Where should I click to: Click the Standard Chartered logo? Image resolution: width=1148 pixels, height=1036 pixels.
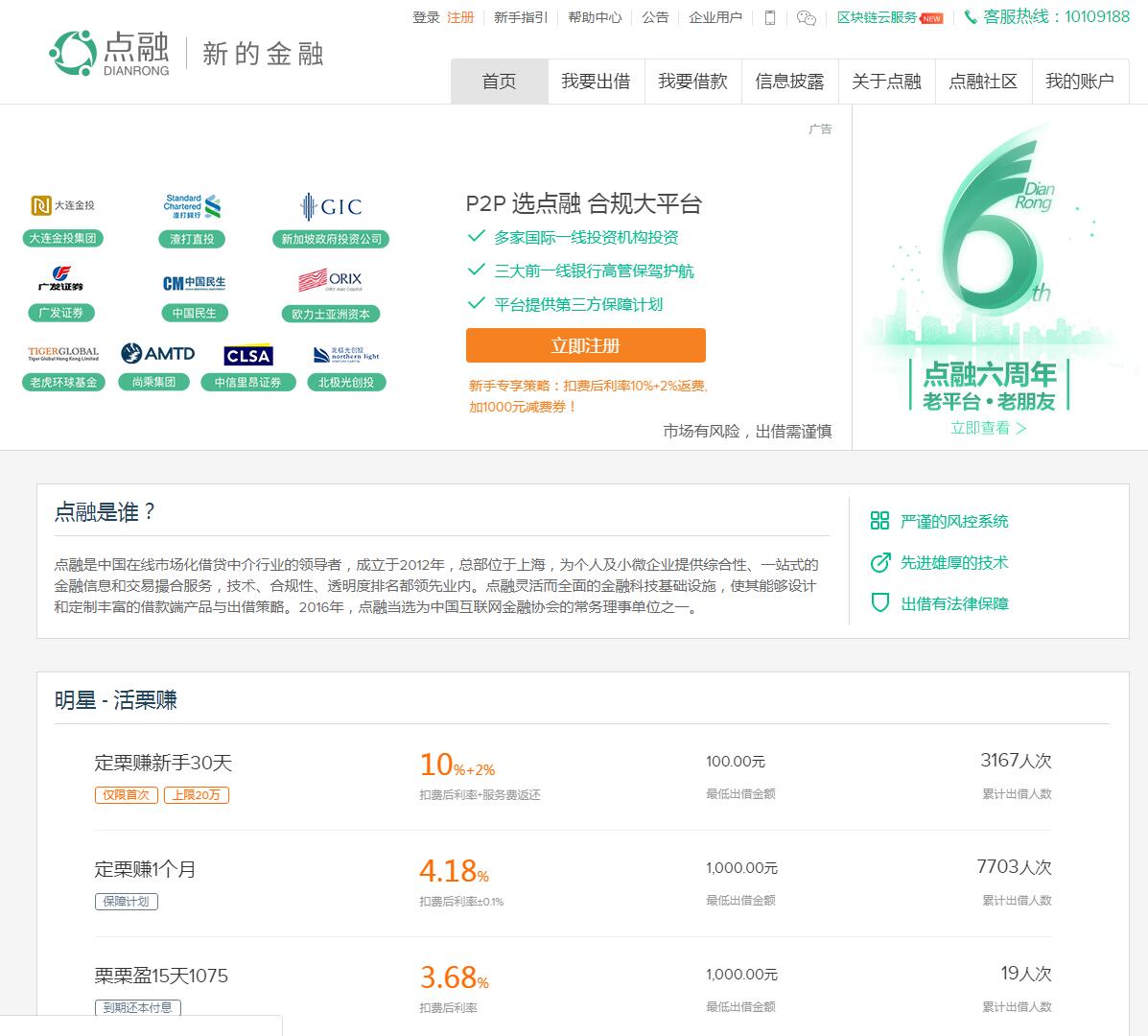click(x=192, y=206)
